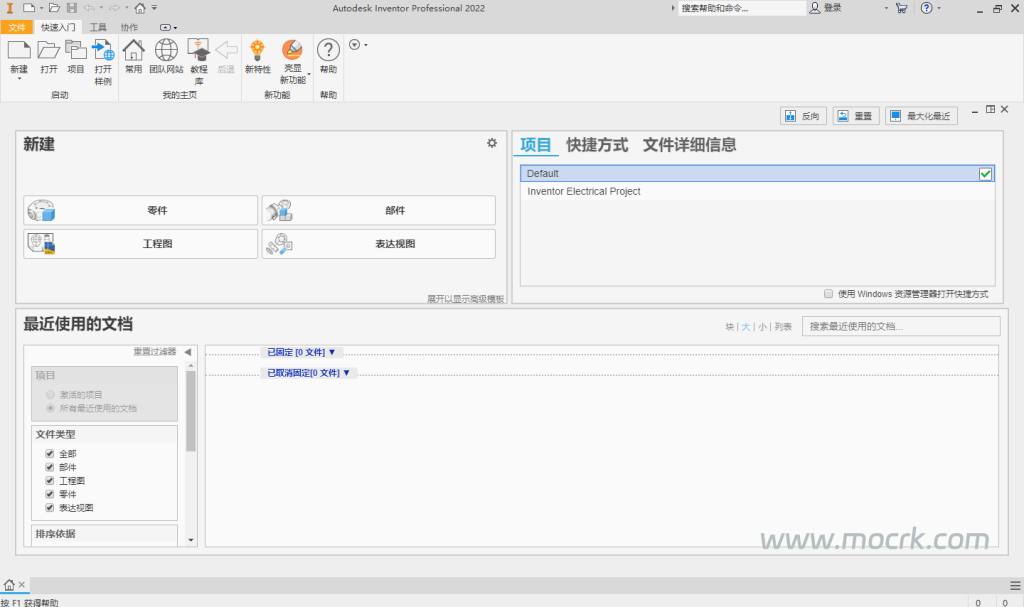Toggle the 工程图 file type checkbox
The height and width of the screenshot is (607, 1024).
pos(49,481)
